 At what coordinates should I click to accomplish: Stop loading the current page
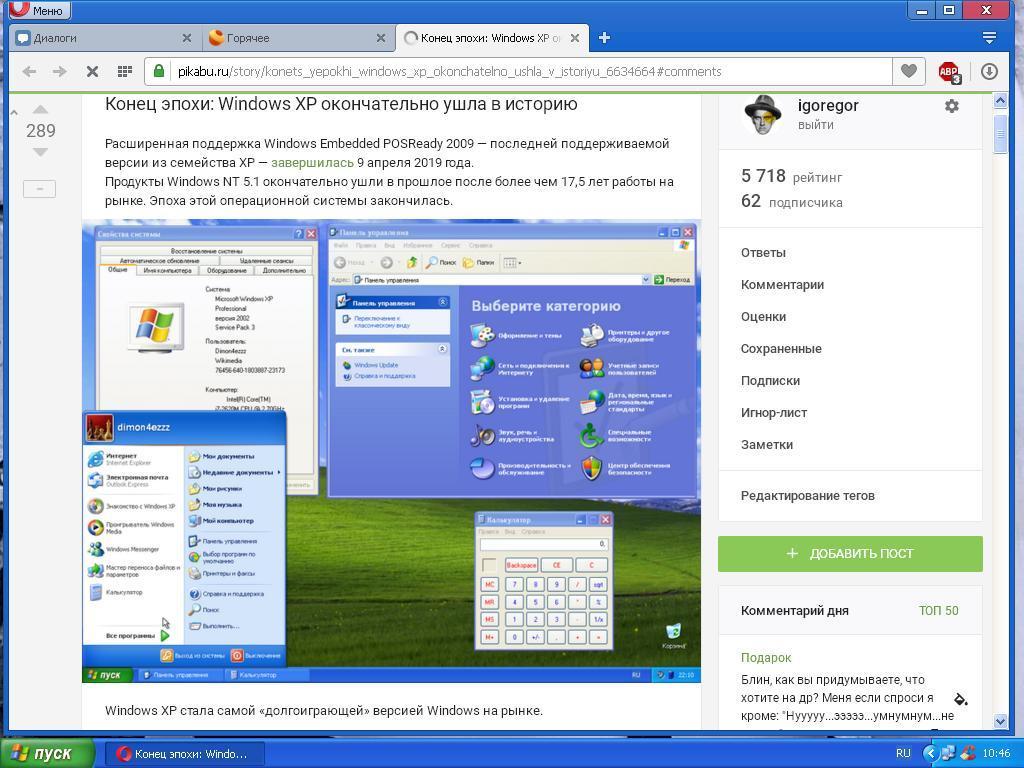click(x=91, y=71)
